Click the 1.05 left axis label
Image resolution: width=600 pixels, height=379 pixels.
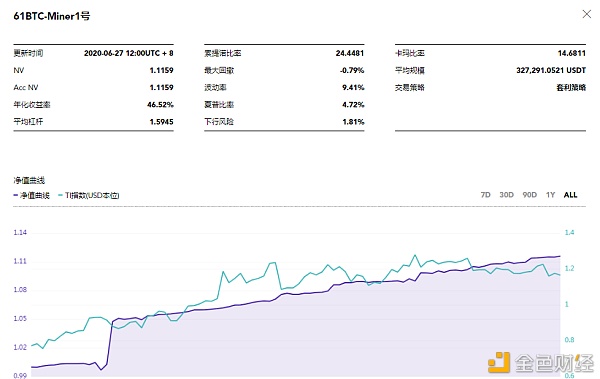pyautogui.click(x=20, y=319)
